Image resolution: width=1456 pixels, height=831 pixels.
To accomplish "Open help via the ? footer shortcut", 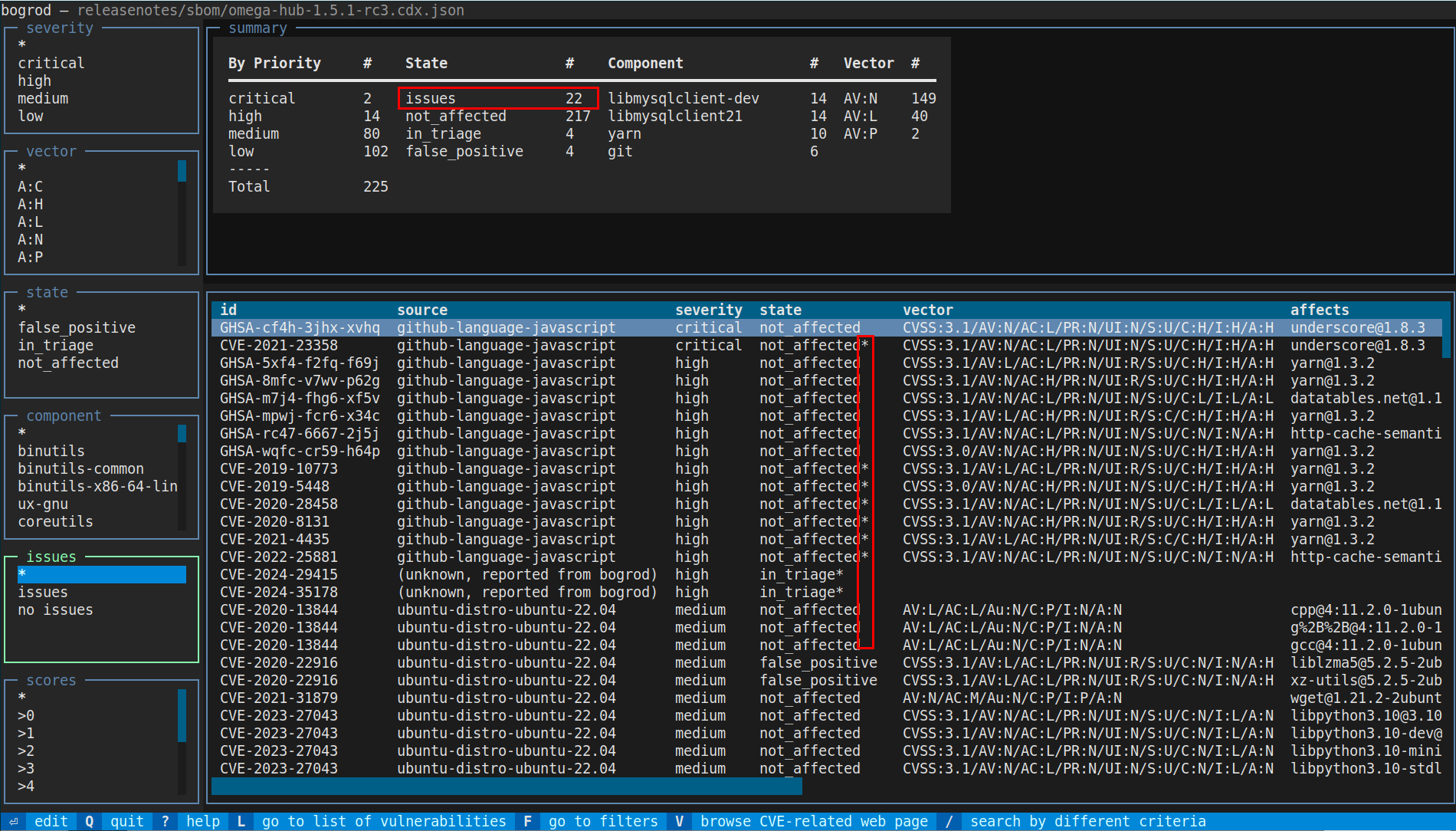I will click(x=165, y=821).
